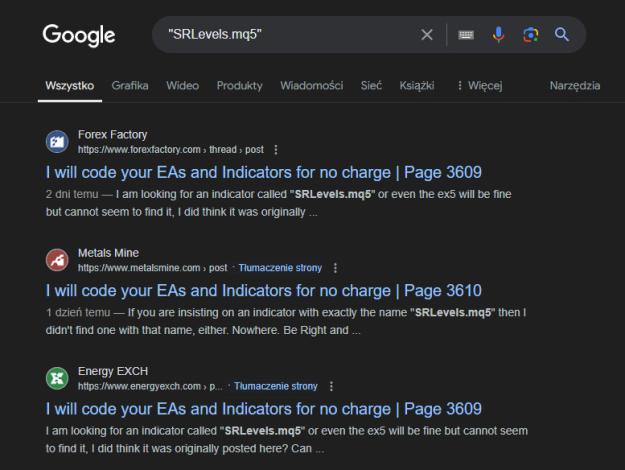
Task: Switch to the Produkty tab
Action: [x=240, y=86]
